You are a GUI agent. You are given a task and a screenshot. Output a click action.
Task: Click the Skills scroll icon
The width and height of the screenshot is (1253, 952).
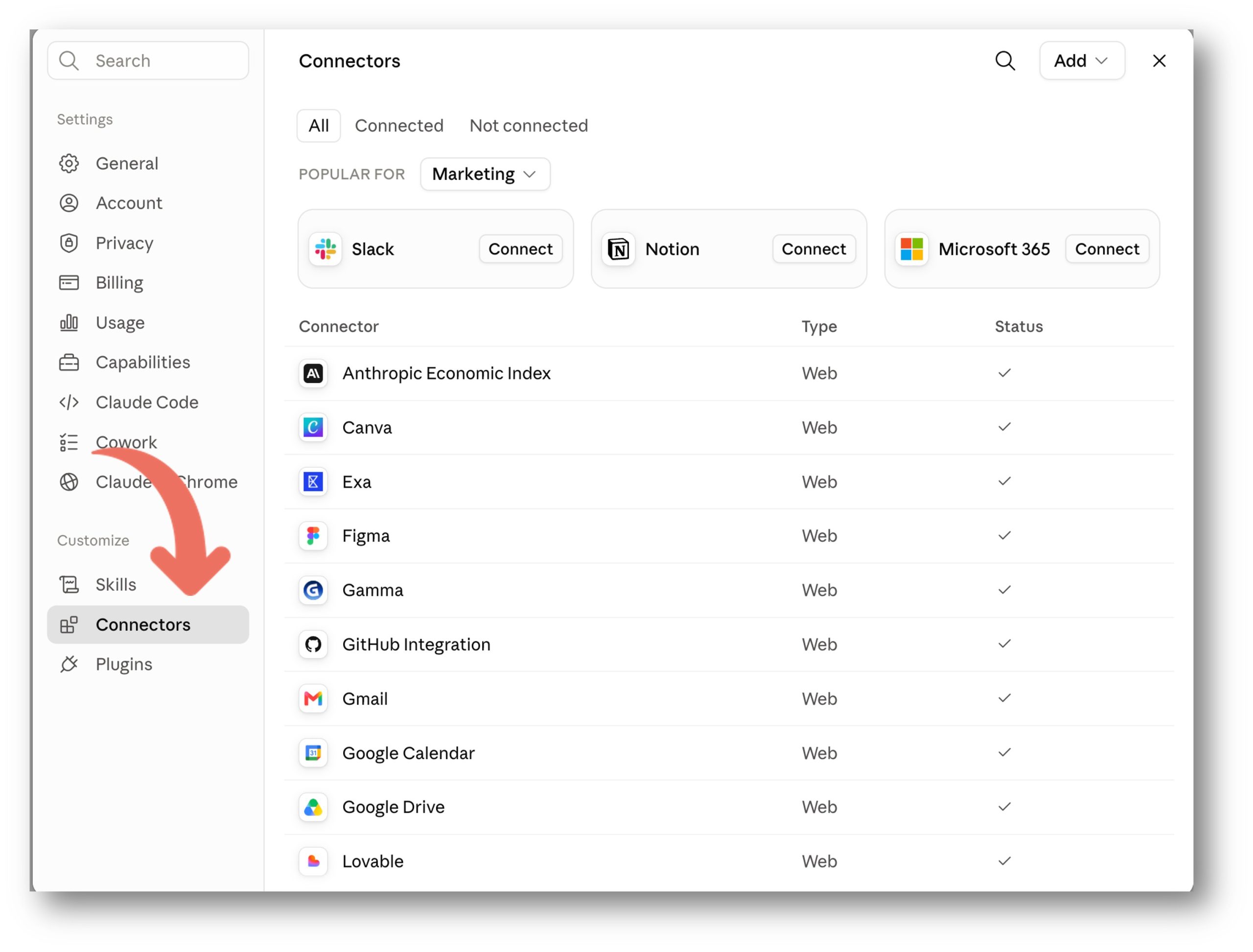(69, 584)
